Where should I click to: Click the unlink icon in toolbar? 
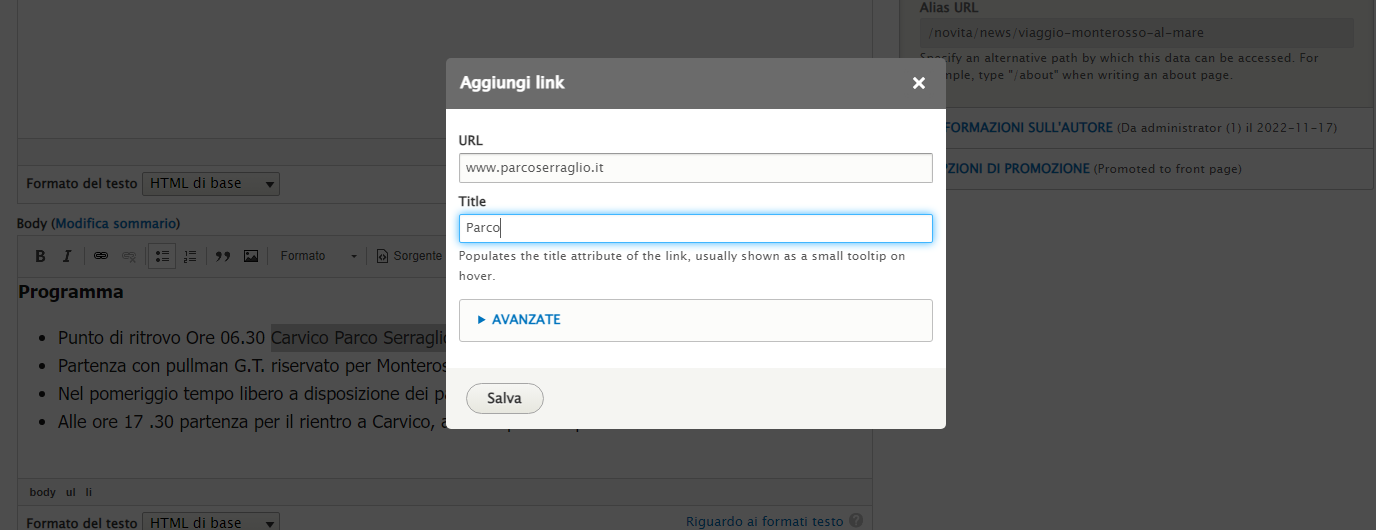(x=128, y=256)
